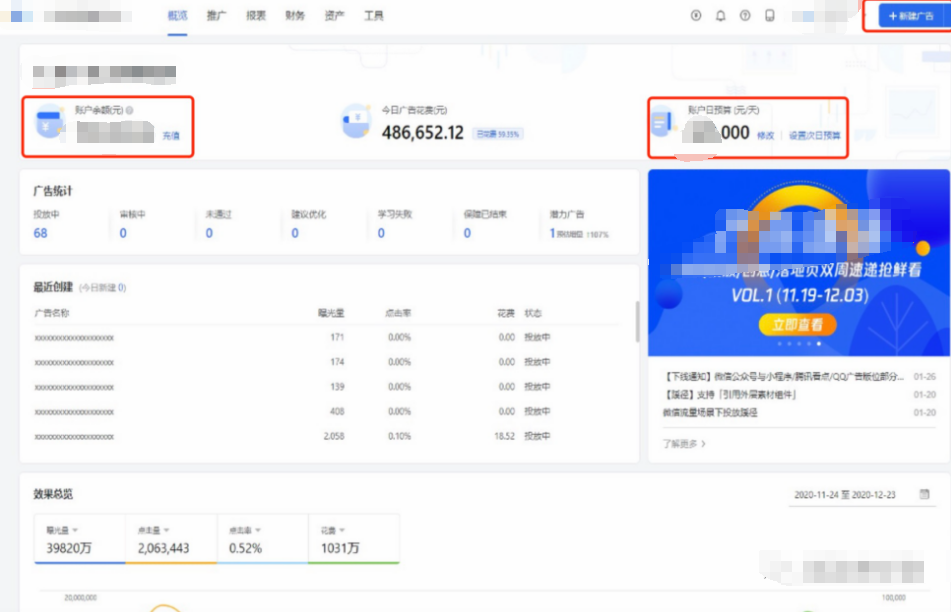Image resolution: width=951 pixels, height=613 pixels.
Task: Click the info icon beside 账户余额
Action: point(129,110)
